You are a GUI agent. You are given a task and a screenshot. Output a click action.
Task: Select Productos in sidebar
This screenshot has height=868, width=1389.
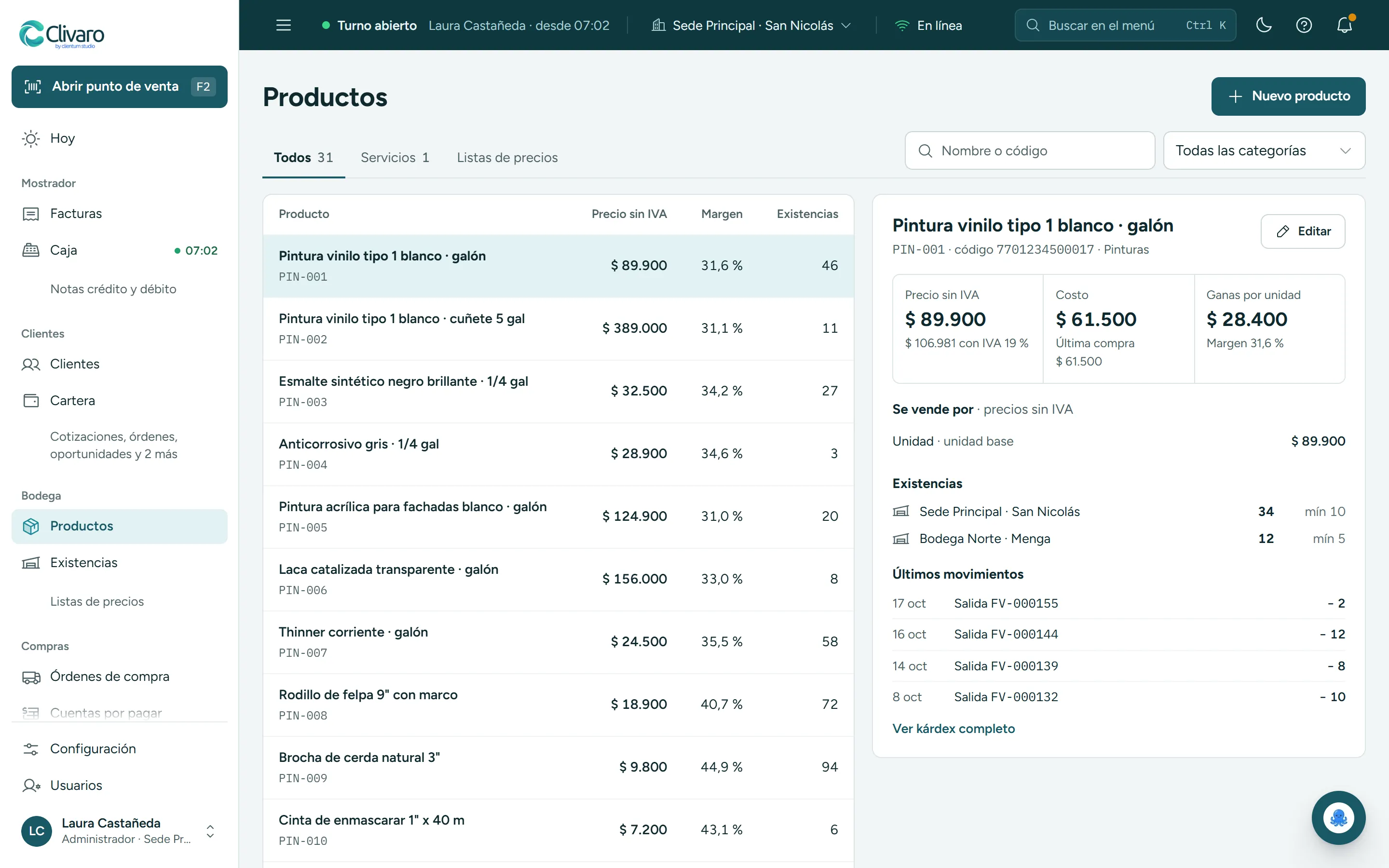[120, 526]
